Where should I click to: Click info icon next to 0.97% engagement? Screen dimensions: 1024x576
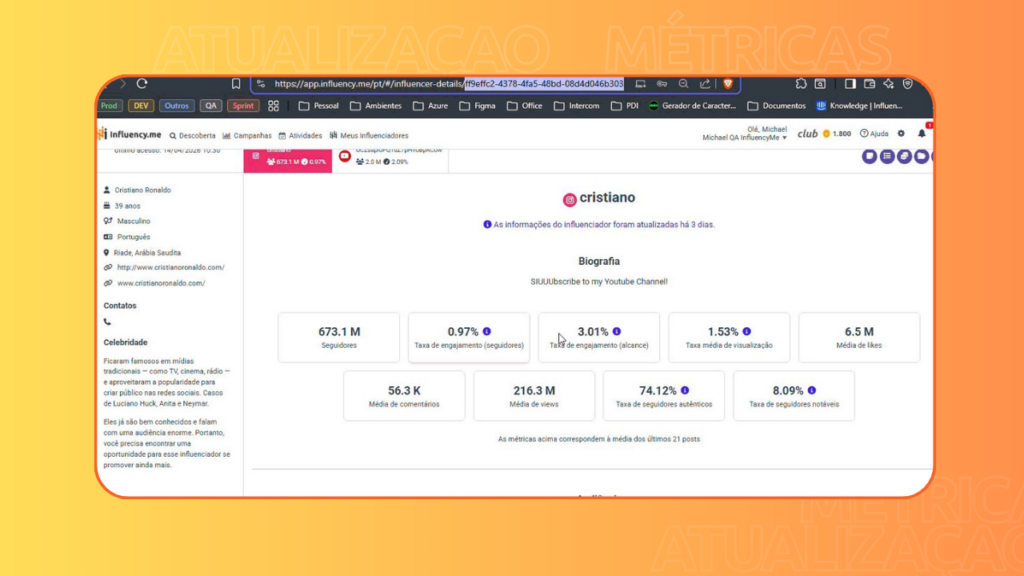click(x=487, y=331)
